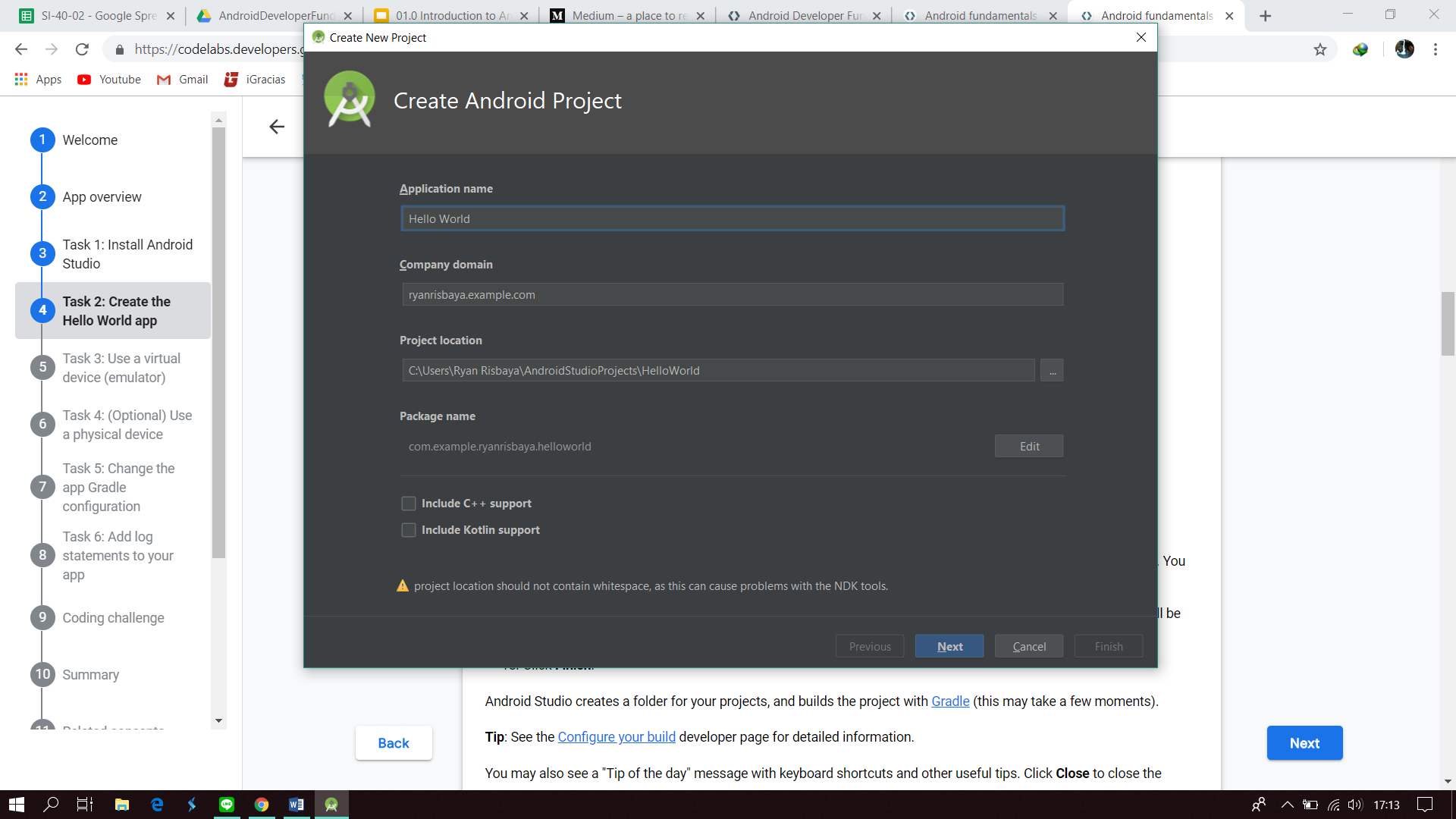Open the Gradle hyperlink

pos(950,701)
